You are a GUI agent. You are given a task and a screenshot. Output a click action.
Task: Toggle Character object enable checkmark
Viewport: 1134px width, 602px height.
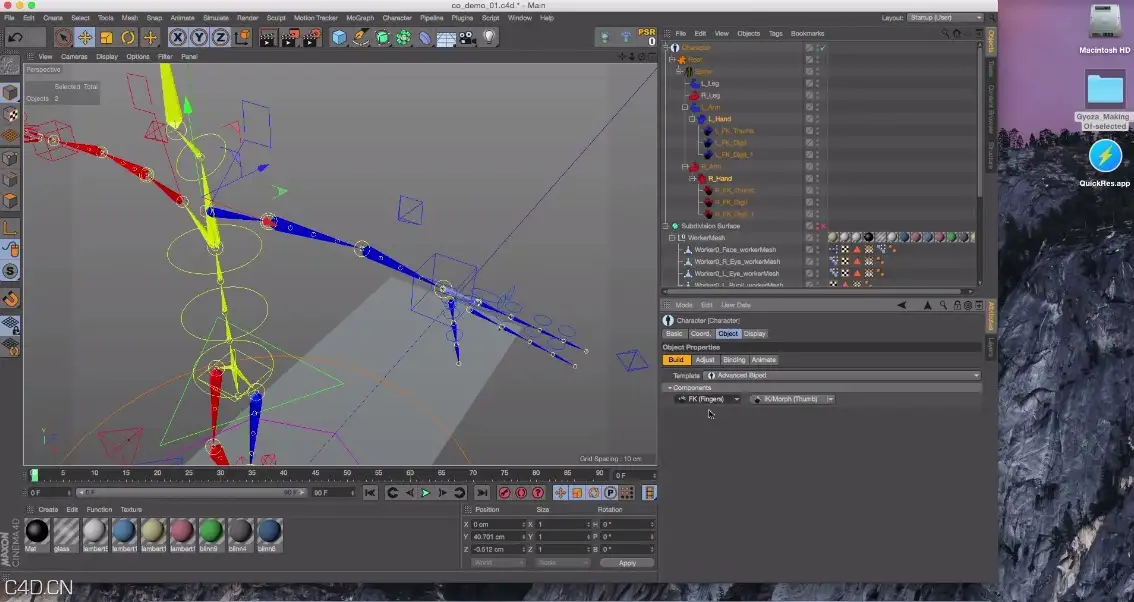(x=823, y=48)
